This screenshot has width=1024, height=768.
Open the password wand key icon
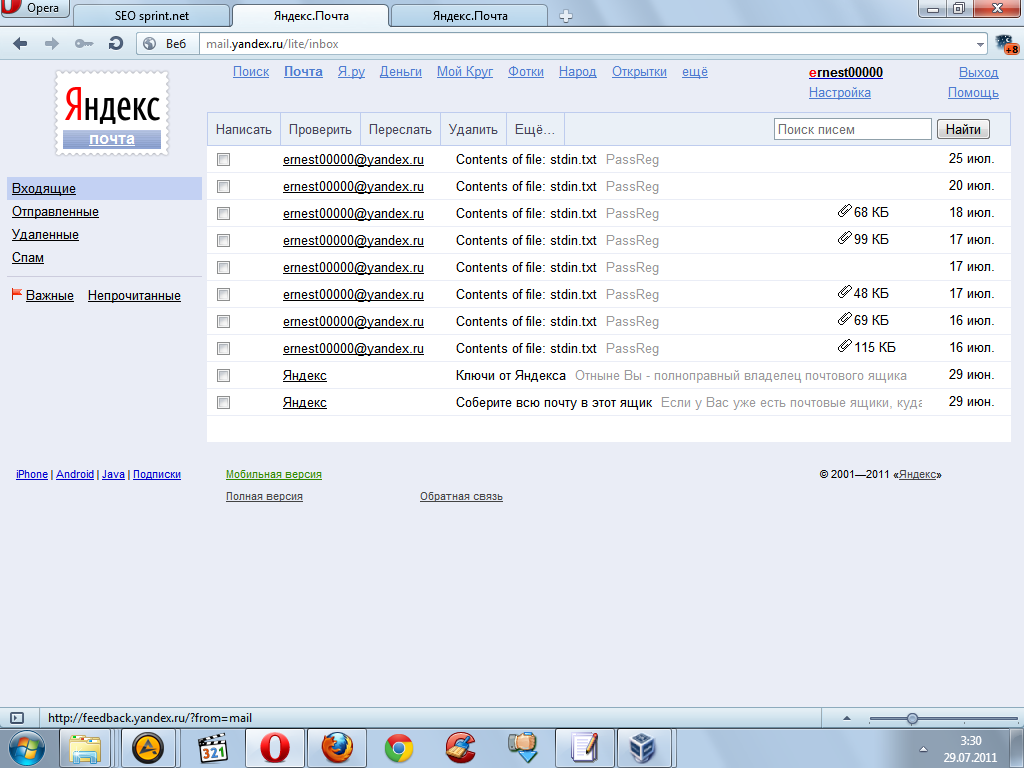tap(84, 44)
